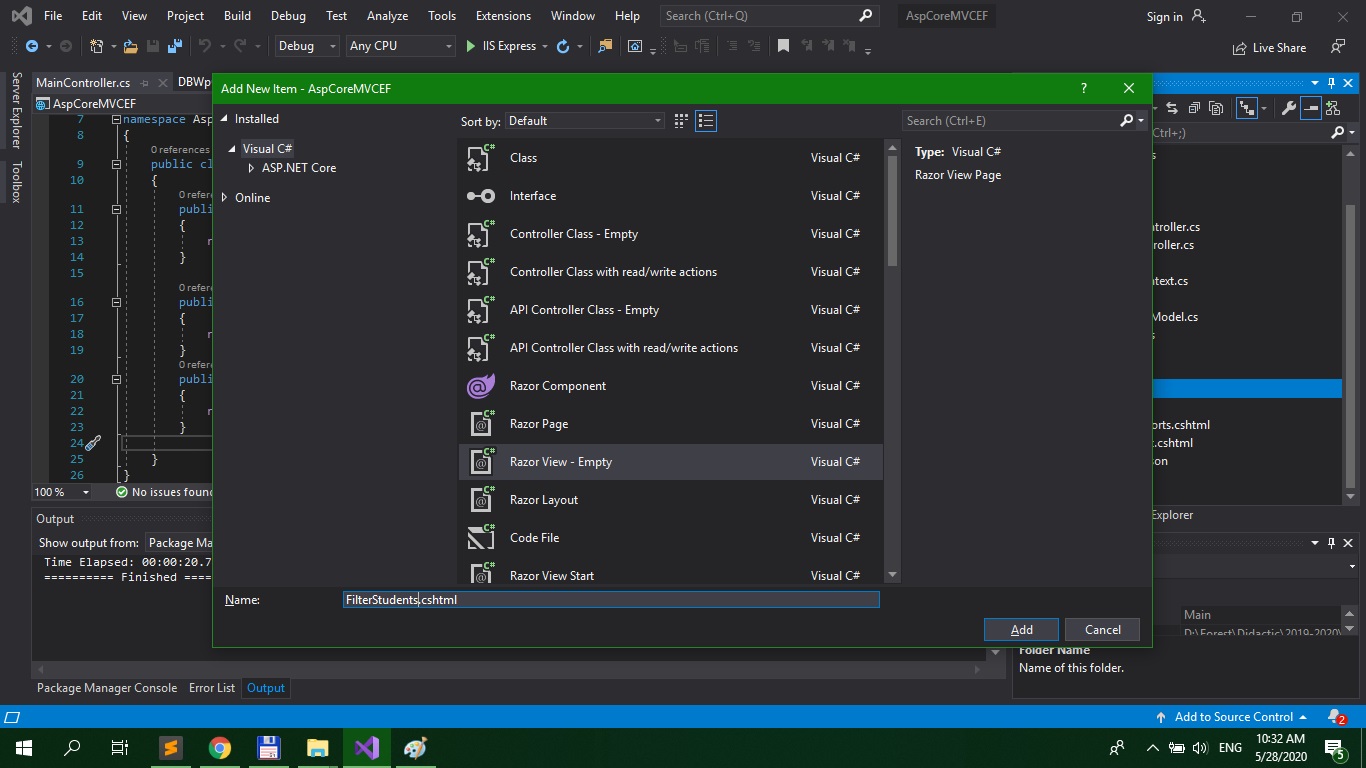
Task: Click the Add button
Action: coord(1021,630)
